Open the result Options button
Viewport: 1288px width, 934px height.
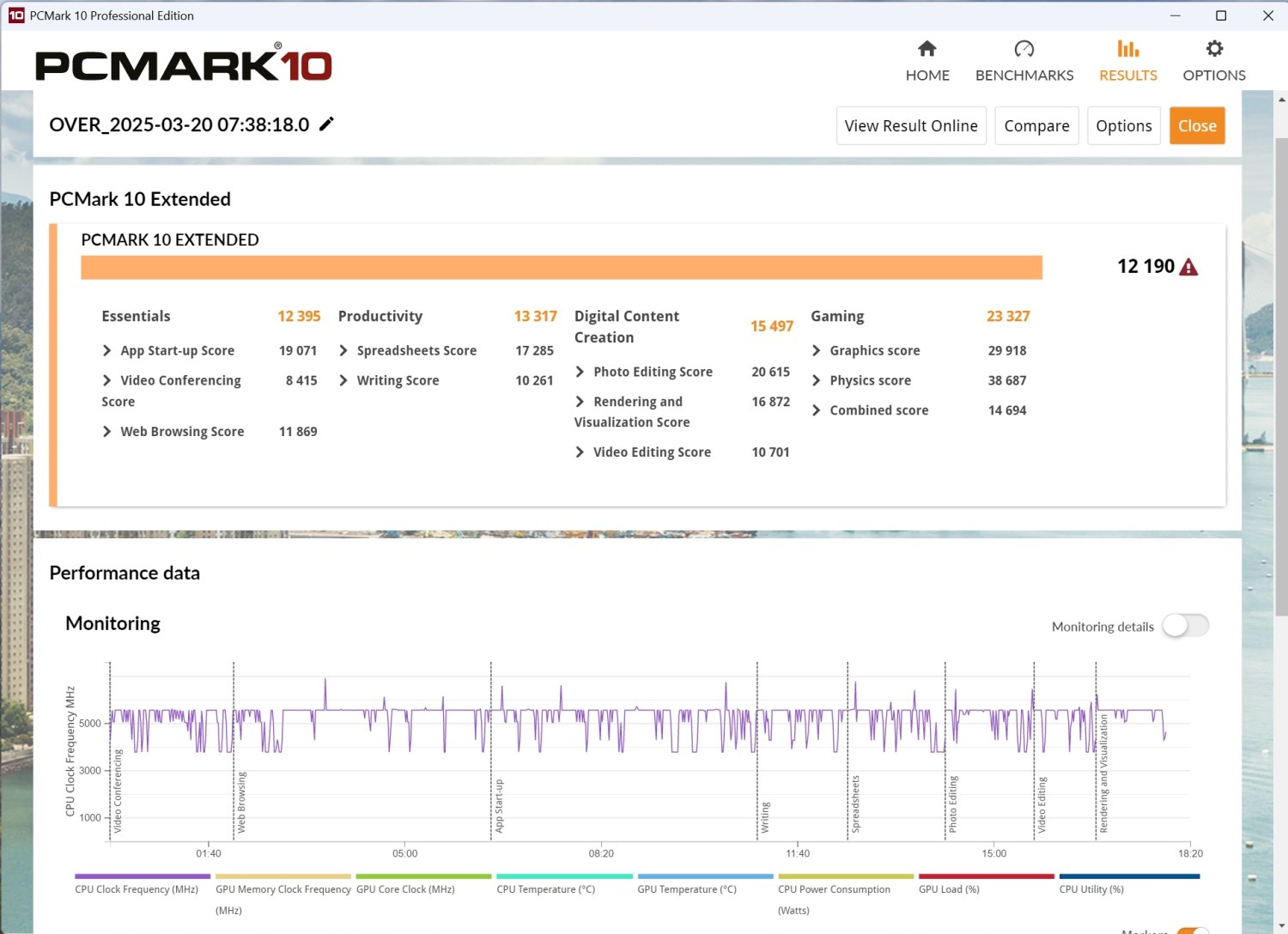point(1124,126)
